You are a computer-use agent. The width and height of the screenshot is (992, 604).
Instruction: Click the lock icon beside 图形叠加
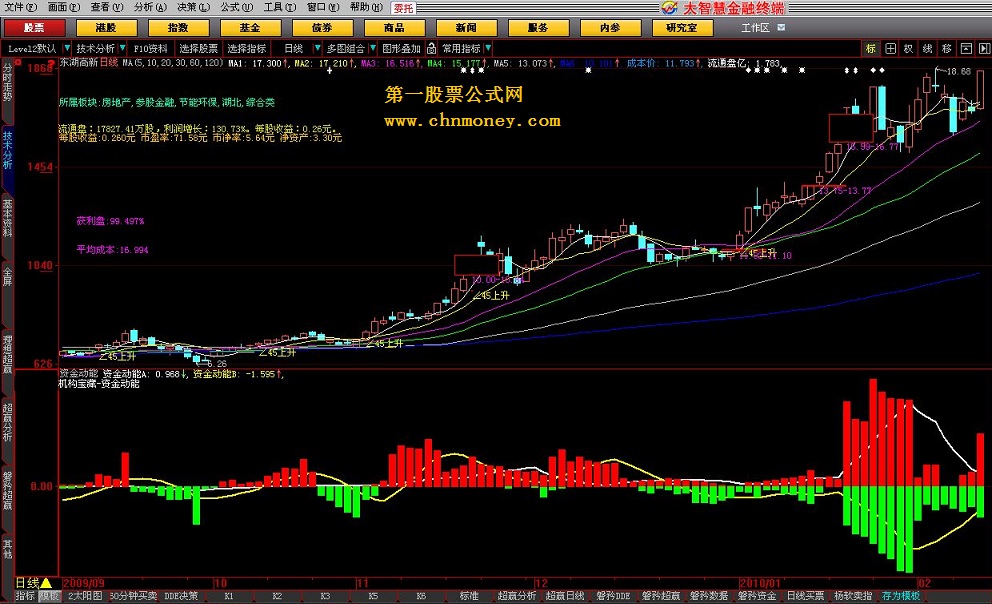click(431, 48)
